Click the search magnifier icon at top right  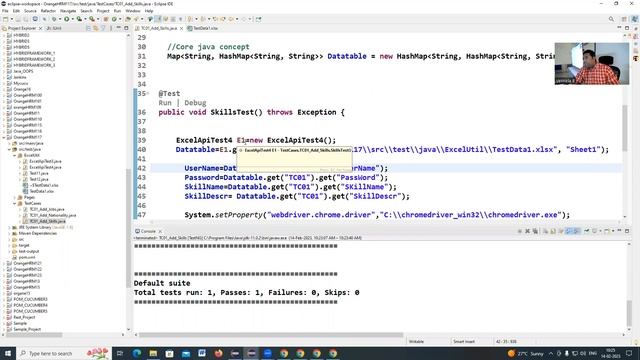pyautogui.click(x=611, y=19)
